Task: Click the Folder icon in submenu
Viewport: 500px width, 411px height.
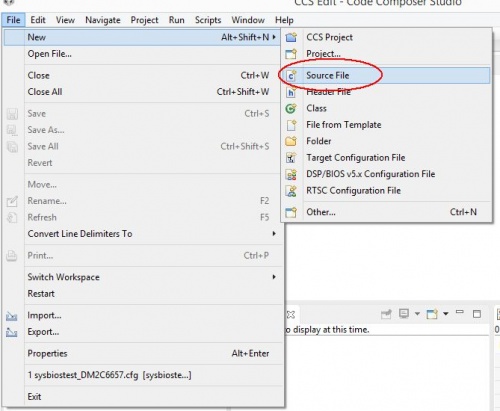Action: (x=291, y=141)
